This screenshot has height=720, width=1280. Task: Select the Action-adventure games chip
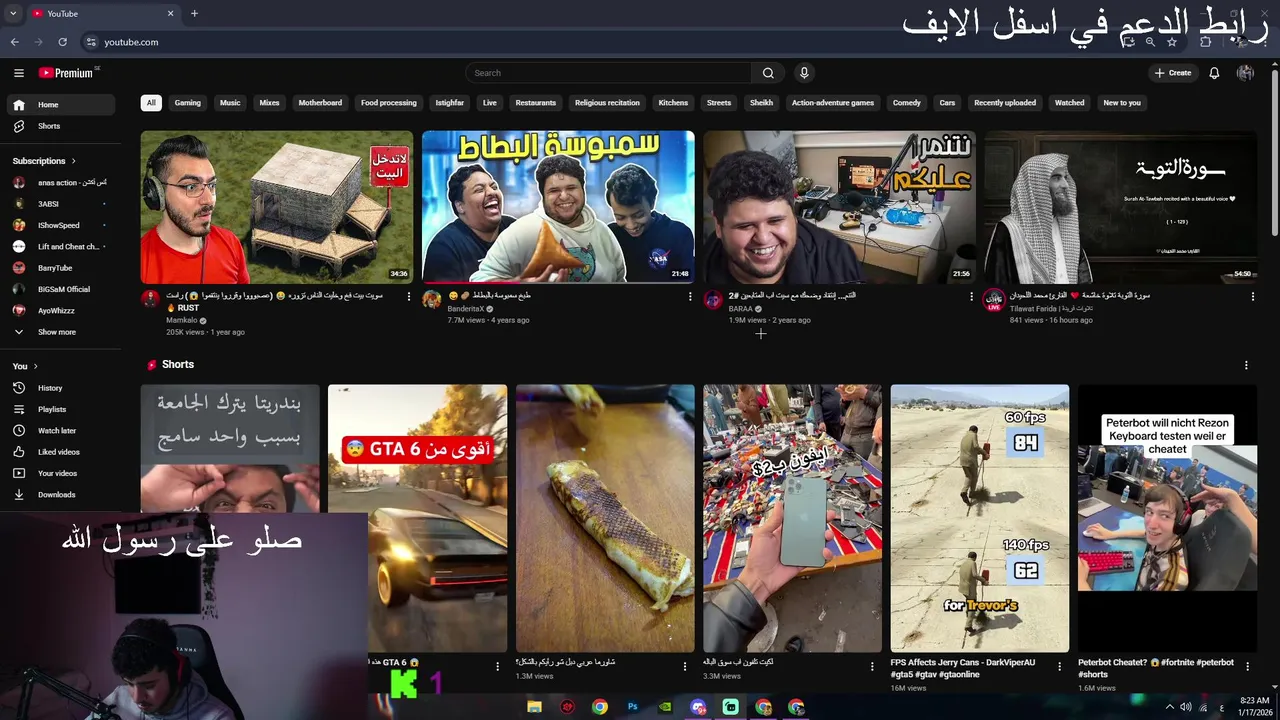point(833,103)
